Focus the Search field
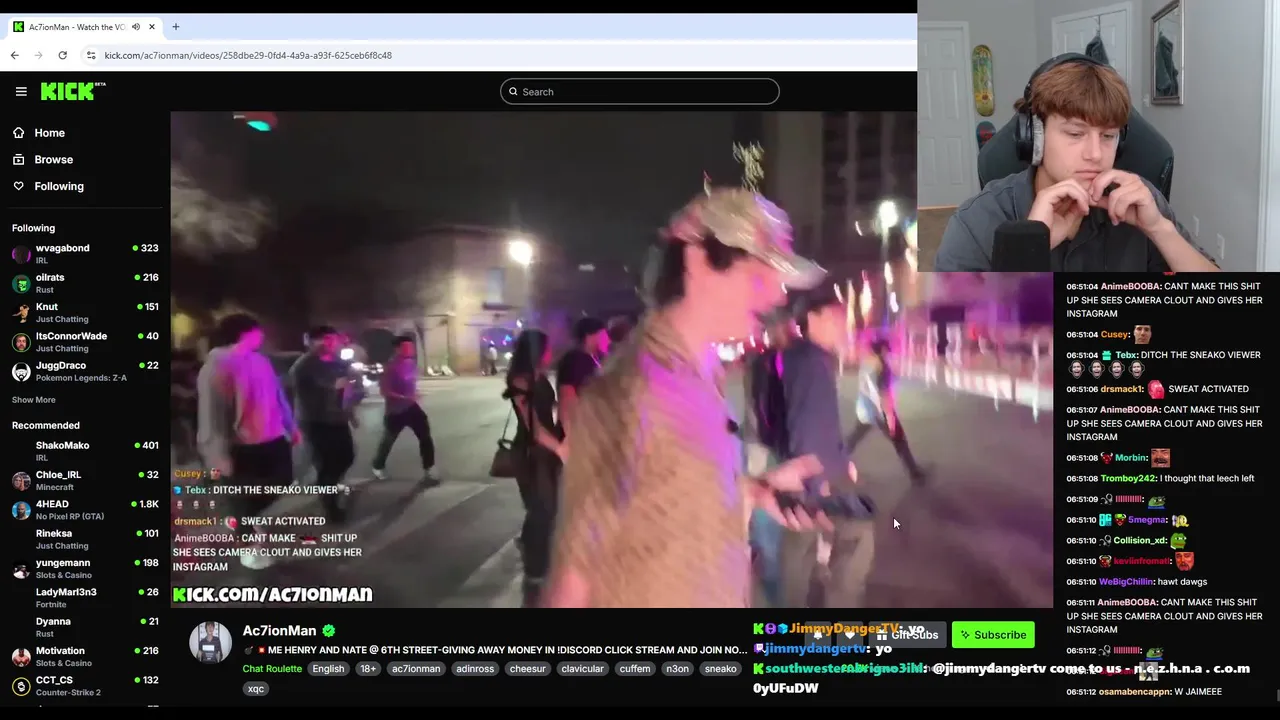Image resolution: width=1280 pixels, height=720 pixels. pos(639,92)
